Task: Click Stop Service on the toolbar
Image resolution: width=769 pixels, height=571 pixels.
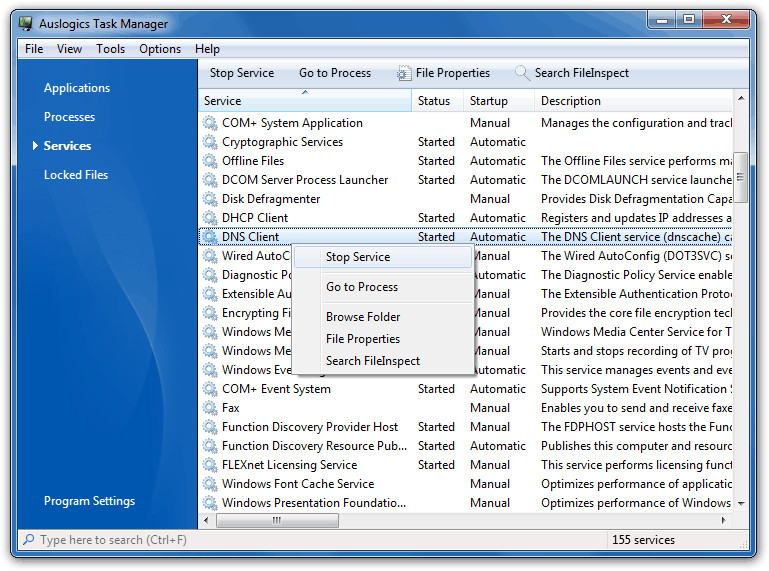Action: coord(242,73)
